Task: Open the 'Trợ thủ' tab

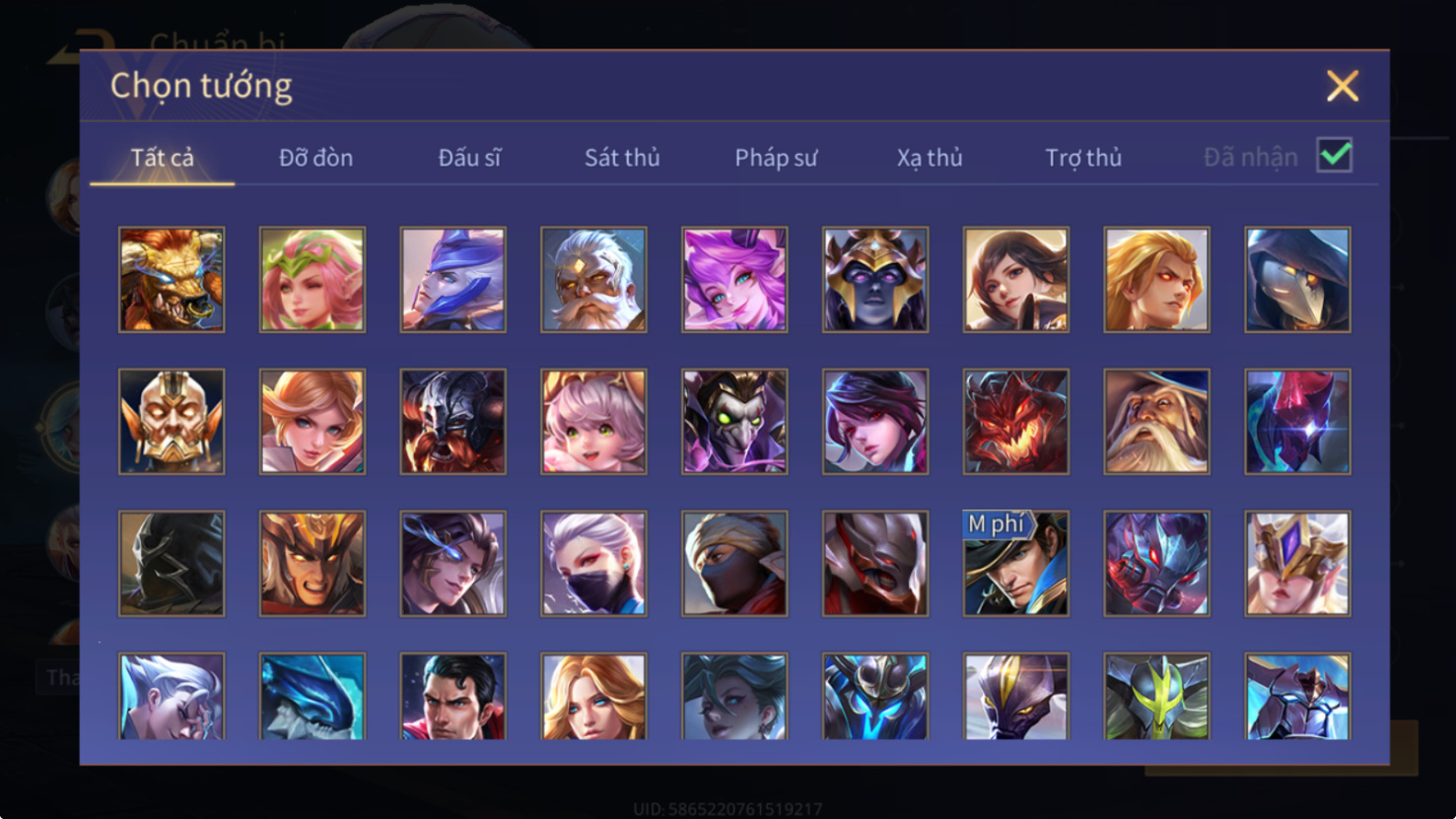Action: [x=1083, y=158]
